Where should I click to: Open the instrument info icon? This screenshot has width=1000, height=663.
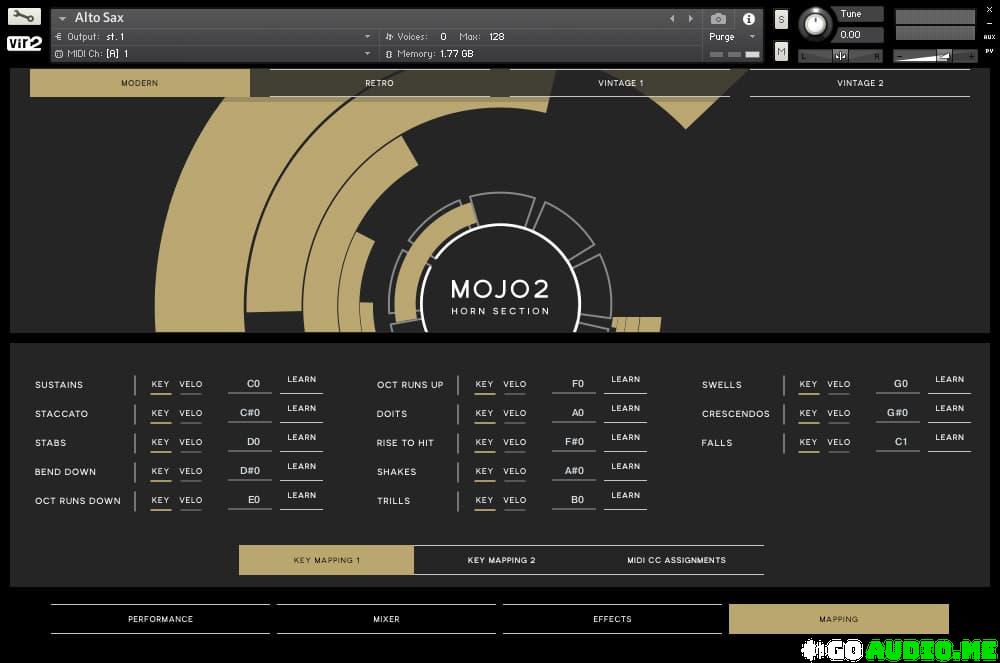[749, 19]
